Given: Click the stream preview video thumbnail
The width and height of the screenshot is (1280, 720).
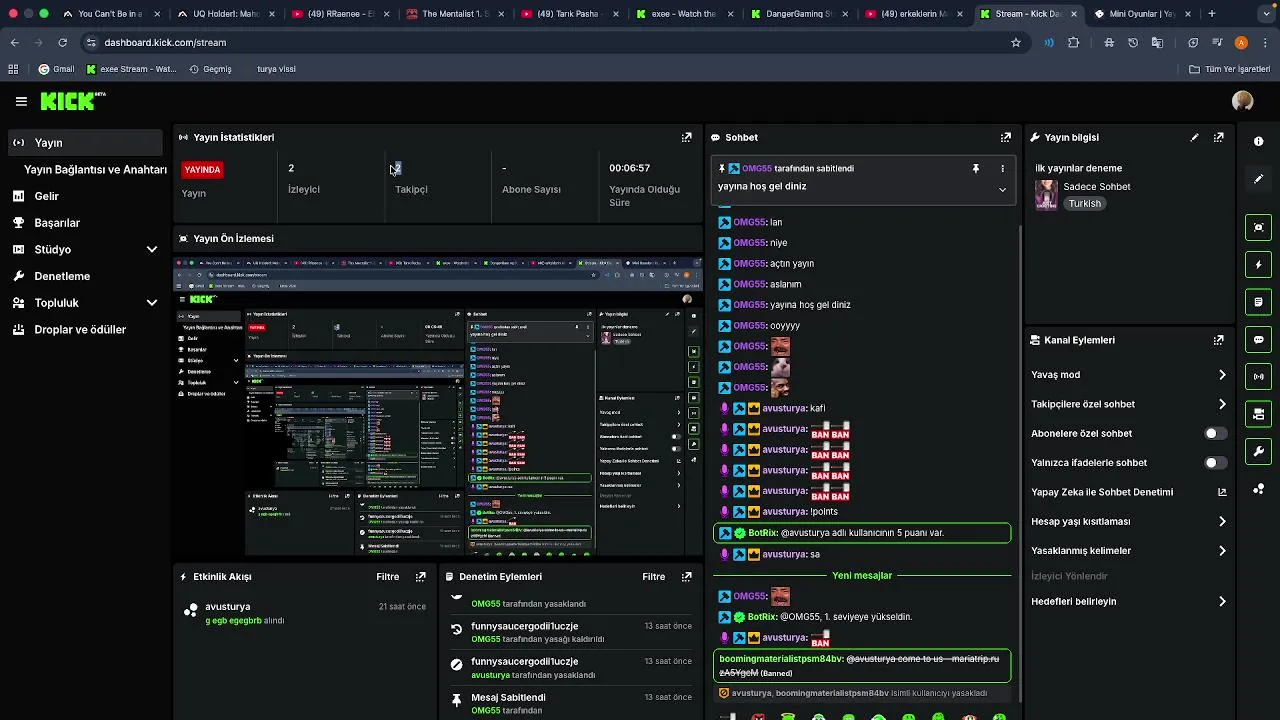Looking at the screenshot, I should tap(438, 407).
